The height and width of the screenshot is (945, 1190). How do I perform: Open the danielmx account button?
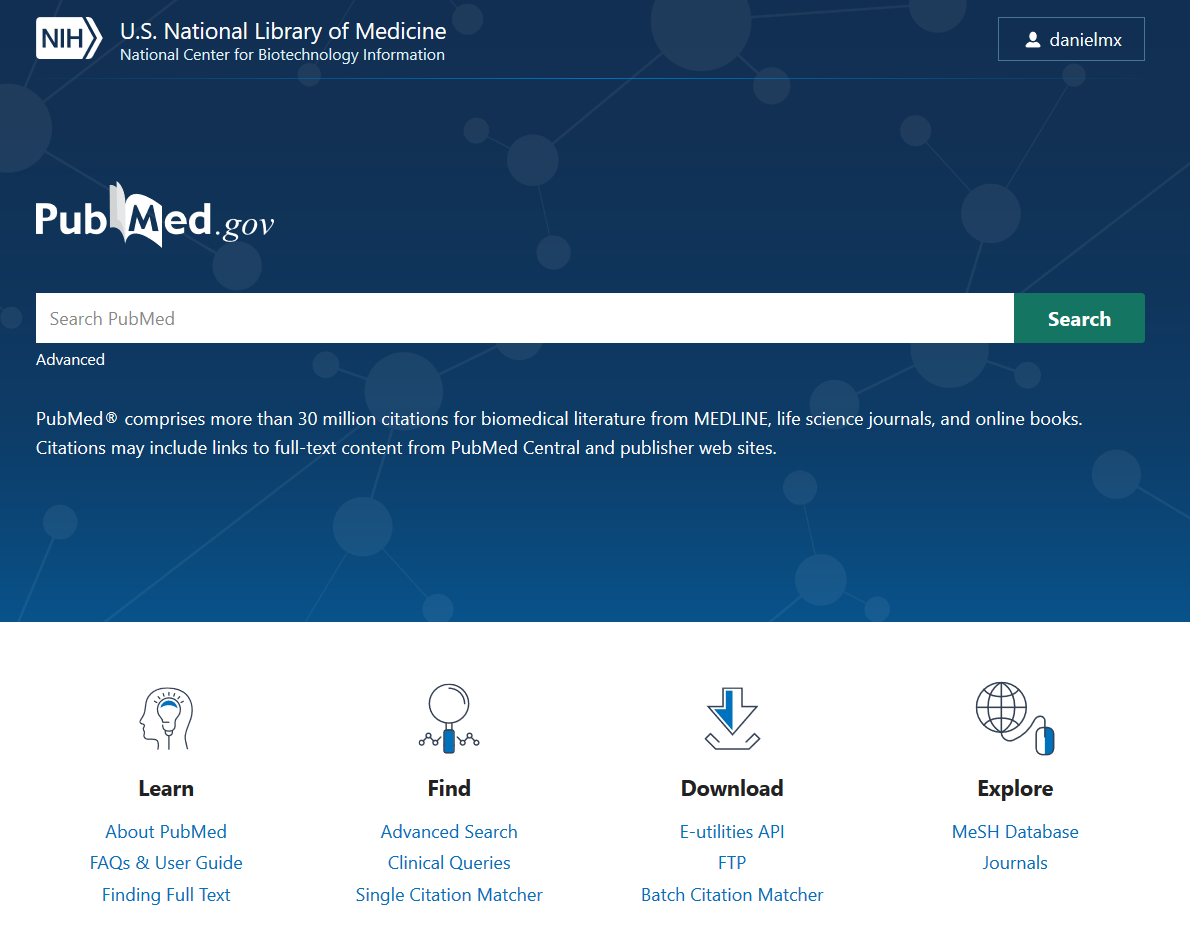click(x=1071, y=39)
